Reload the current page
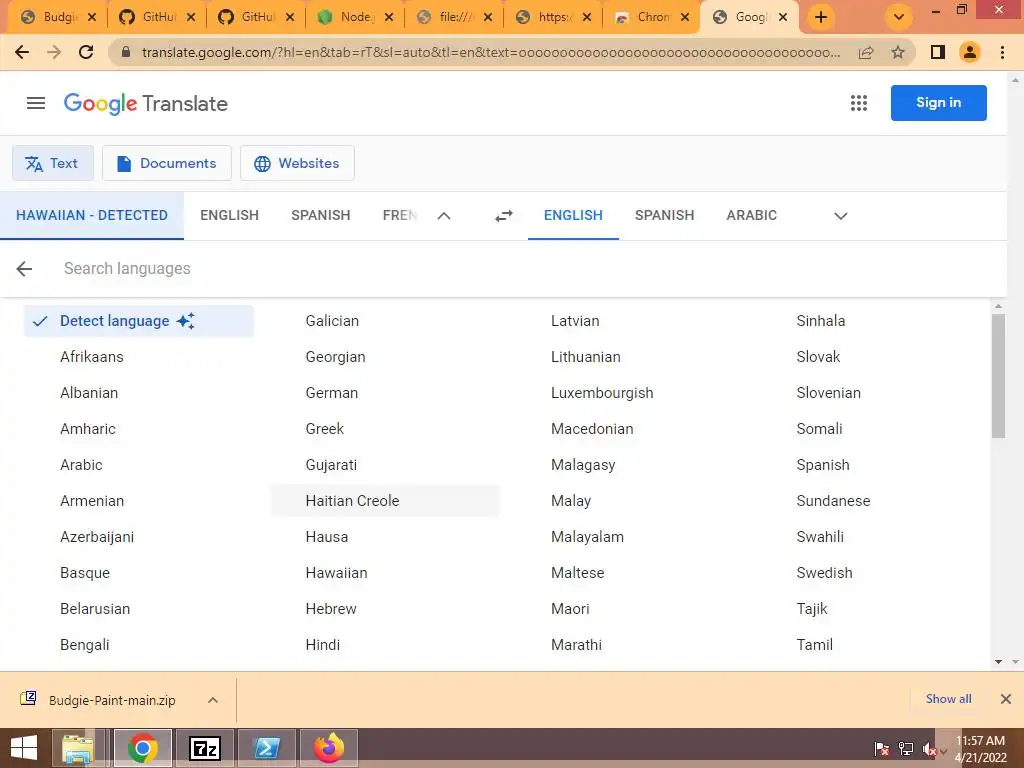1024x768 pixels. pos(86,52)
